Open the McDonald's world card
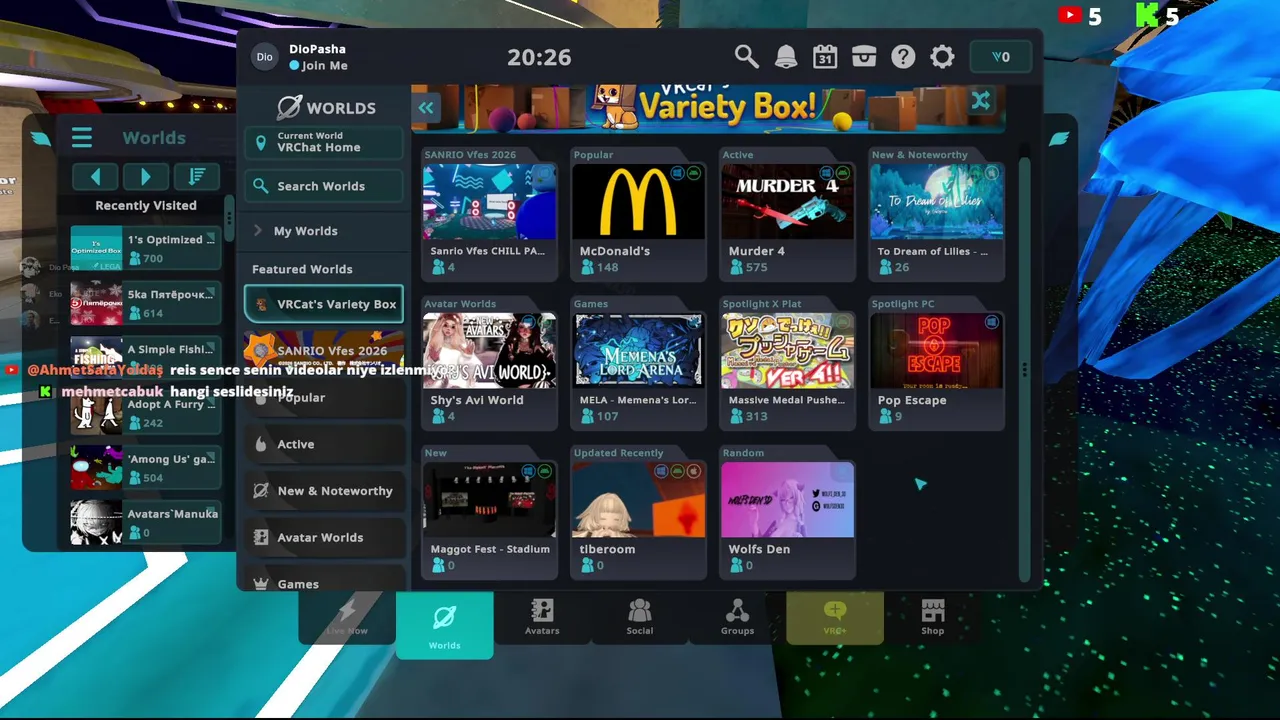The height and width of the screenshot is (720, 1280). click(638, 221)
